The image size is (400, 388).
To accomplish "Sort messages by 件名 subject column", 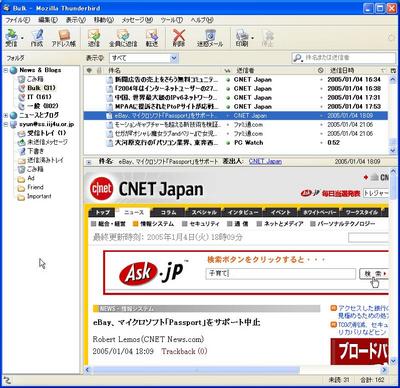I will click(x=163, y=70).
